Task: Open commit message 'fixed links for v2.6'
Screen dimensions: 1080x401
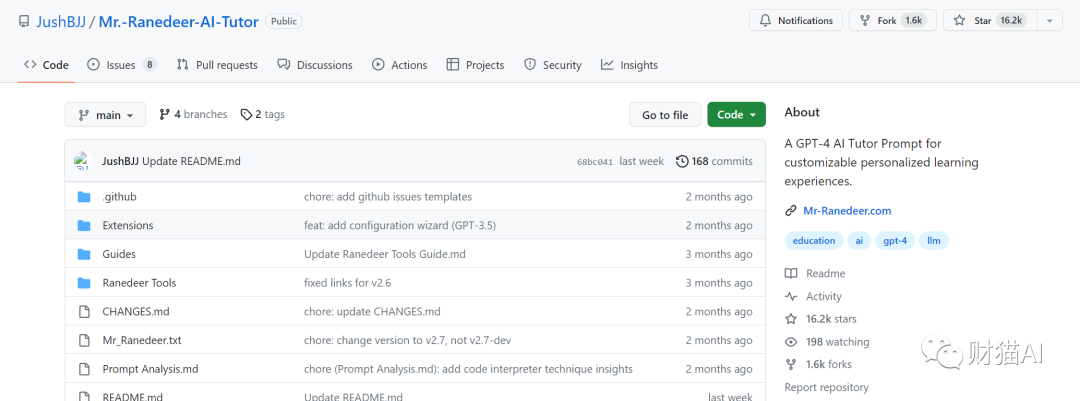Action: click(348, 282)
